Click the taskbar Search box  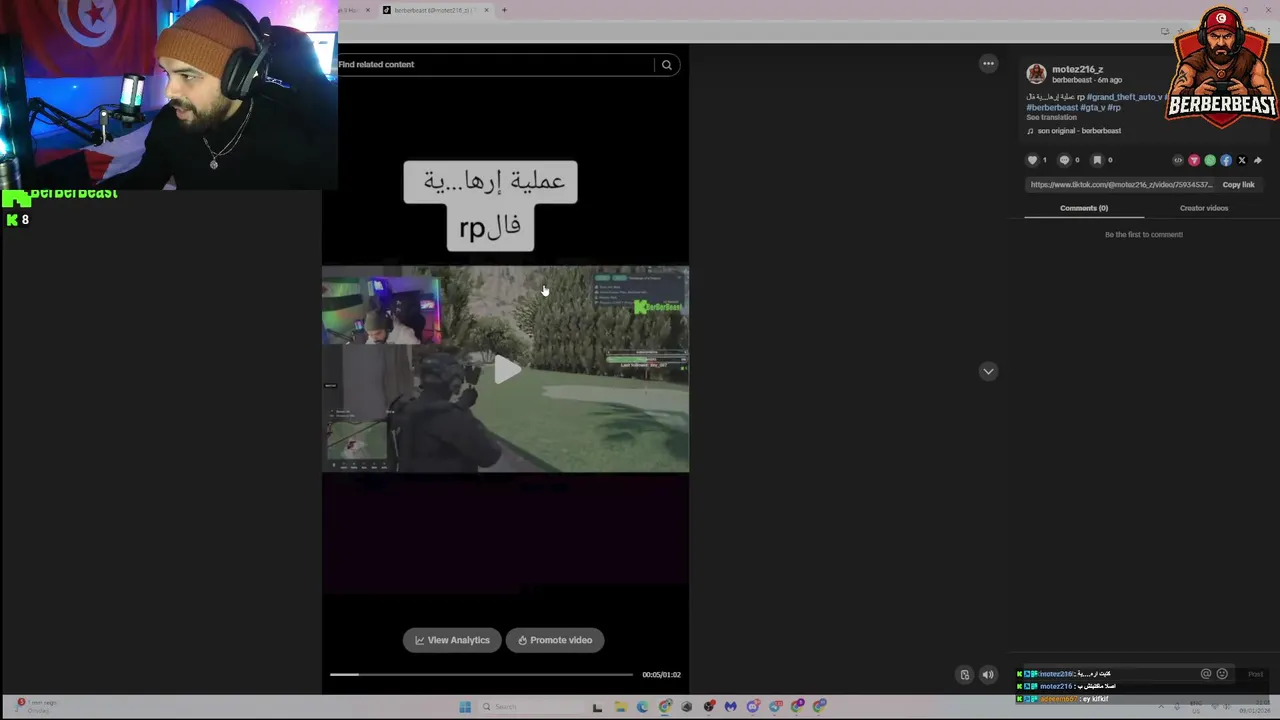pyautogui.click(x=530, y=707)
